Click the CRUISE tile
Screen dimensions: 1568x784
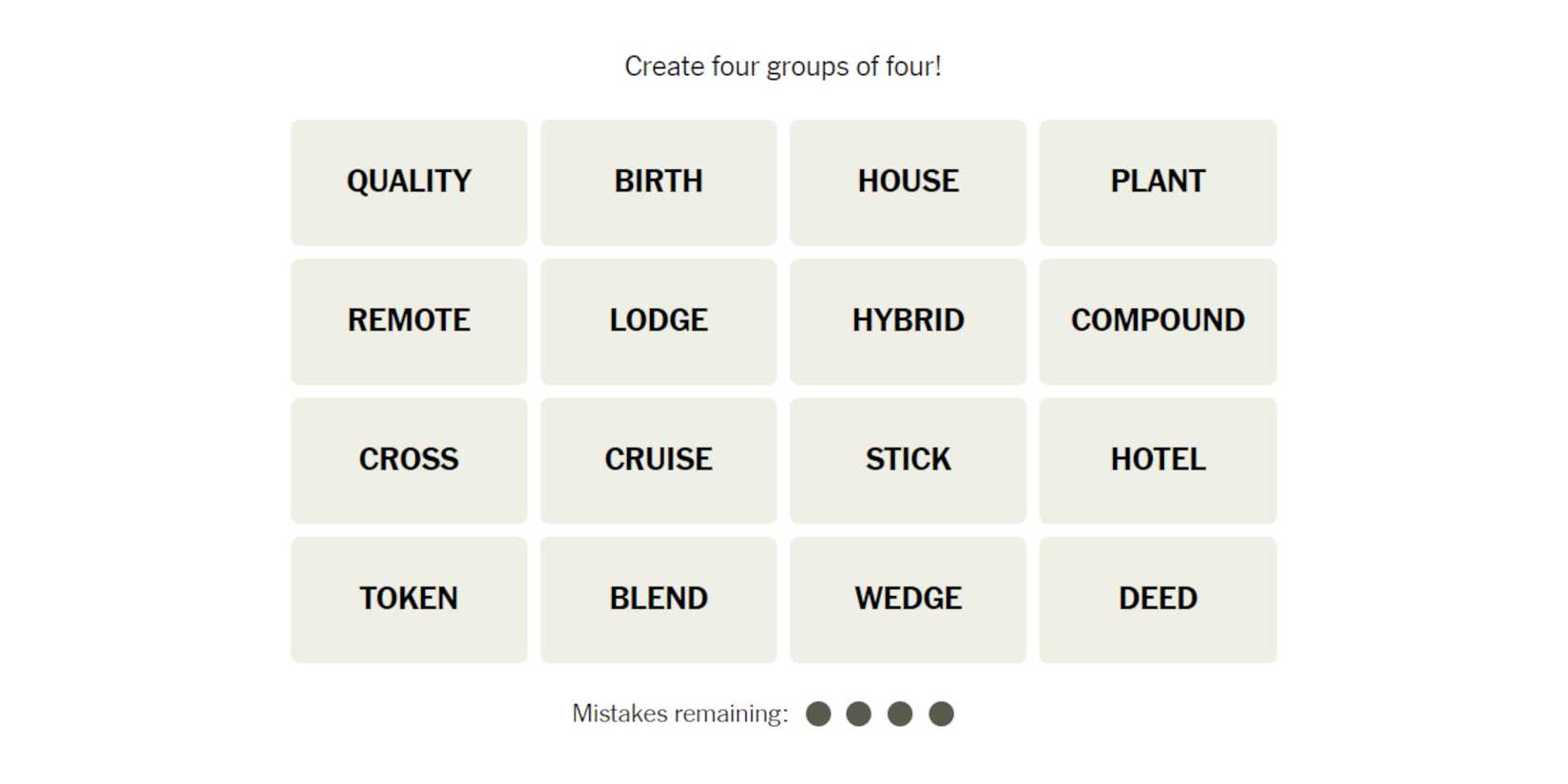[659, 460]
